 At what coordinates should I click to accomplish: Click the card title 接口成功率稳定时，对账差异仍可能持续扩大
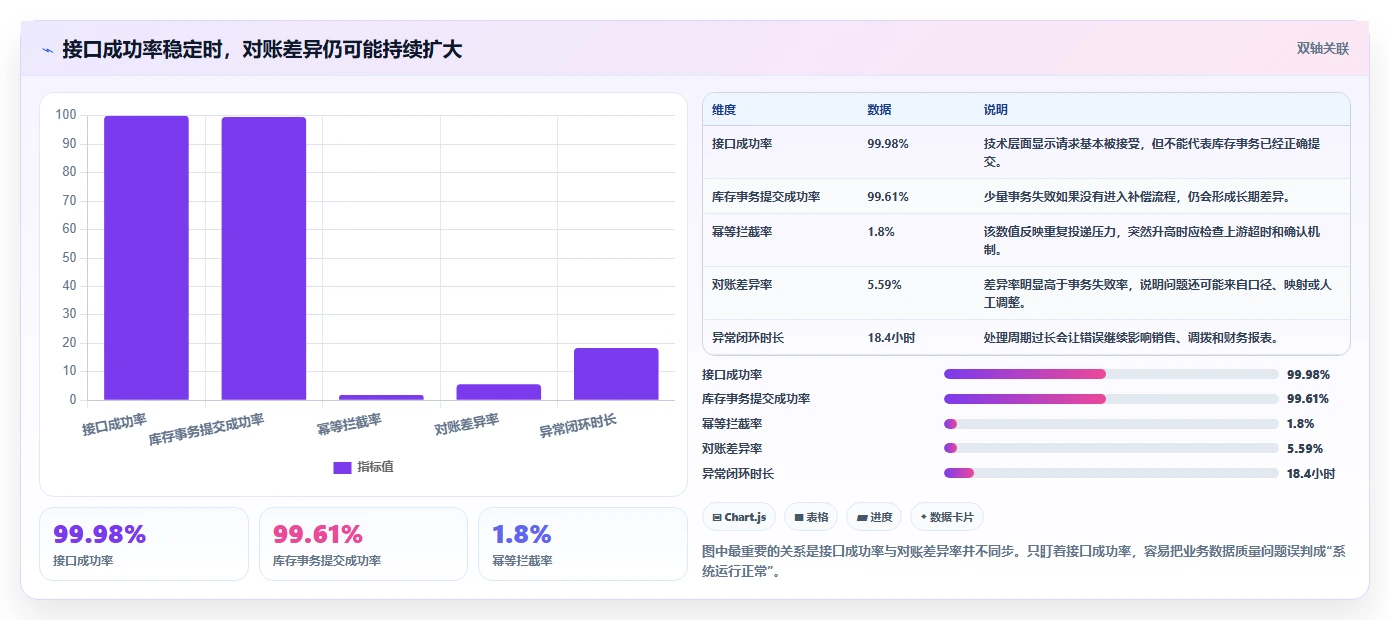pyautogui.click(x=262, y=49)
